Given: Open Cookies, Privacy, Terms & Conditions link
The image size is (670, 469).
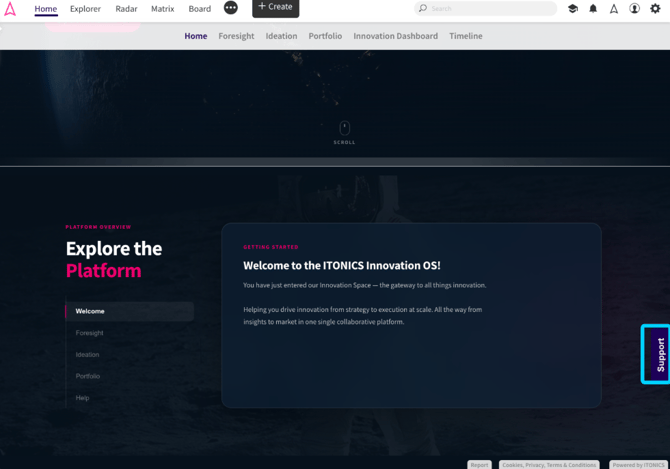Looking at the screenshot, I should click(549, 465).
